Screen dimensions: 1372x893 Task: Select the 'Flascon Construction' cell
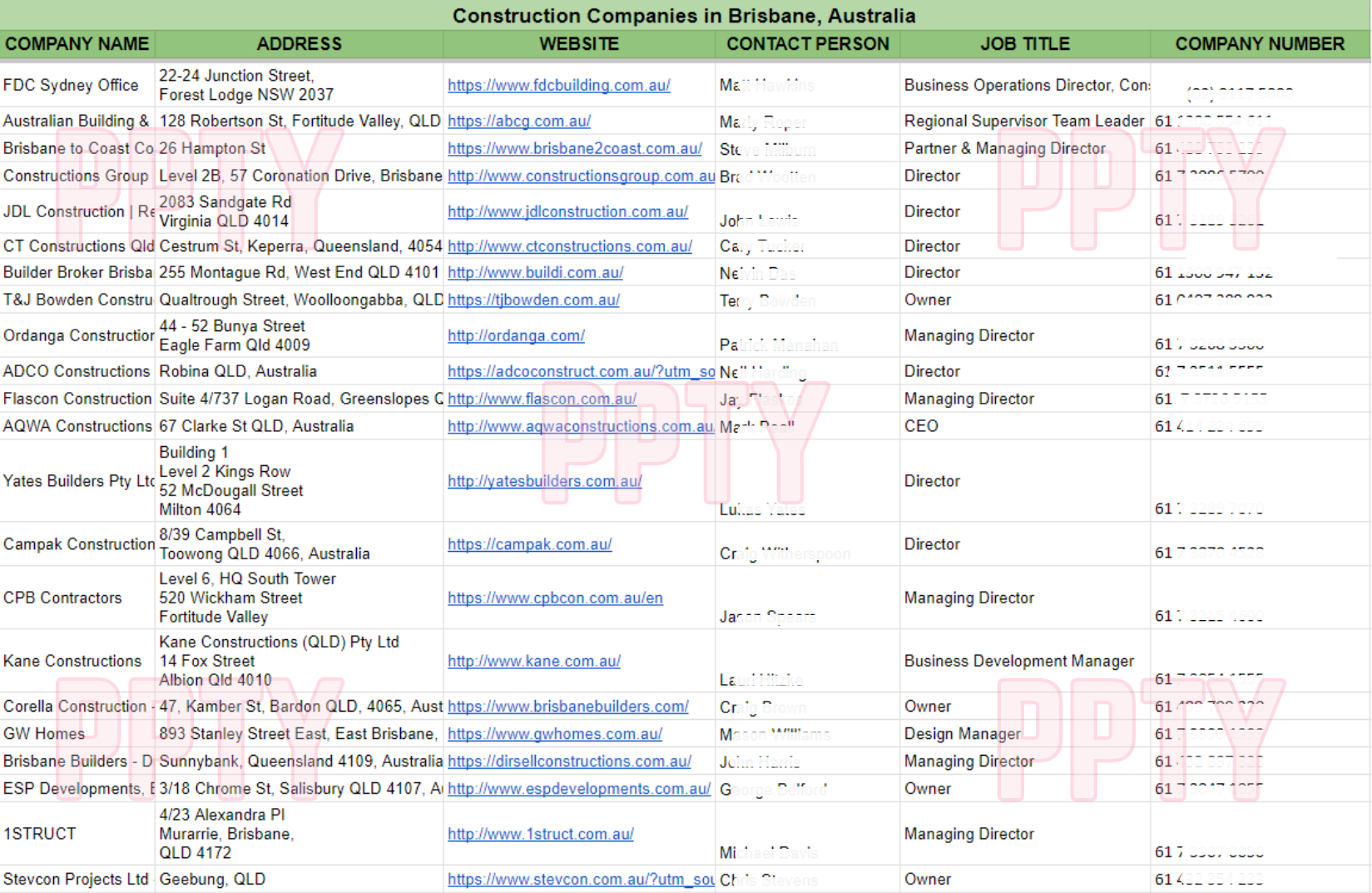coord(77,399)
